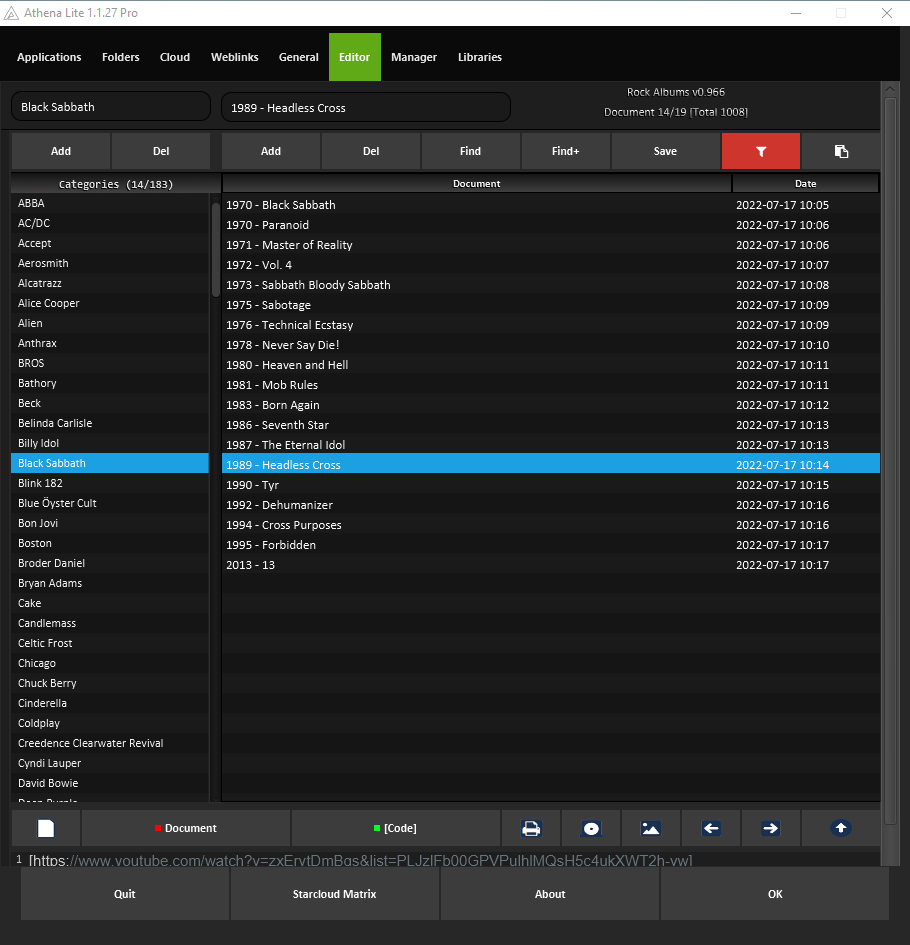910x945 pixels.
Task: Click the About button
Action: point(550,894)
